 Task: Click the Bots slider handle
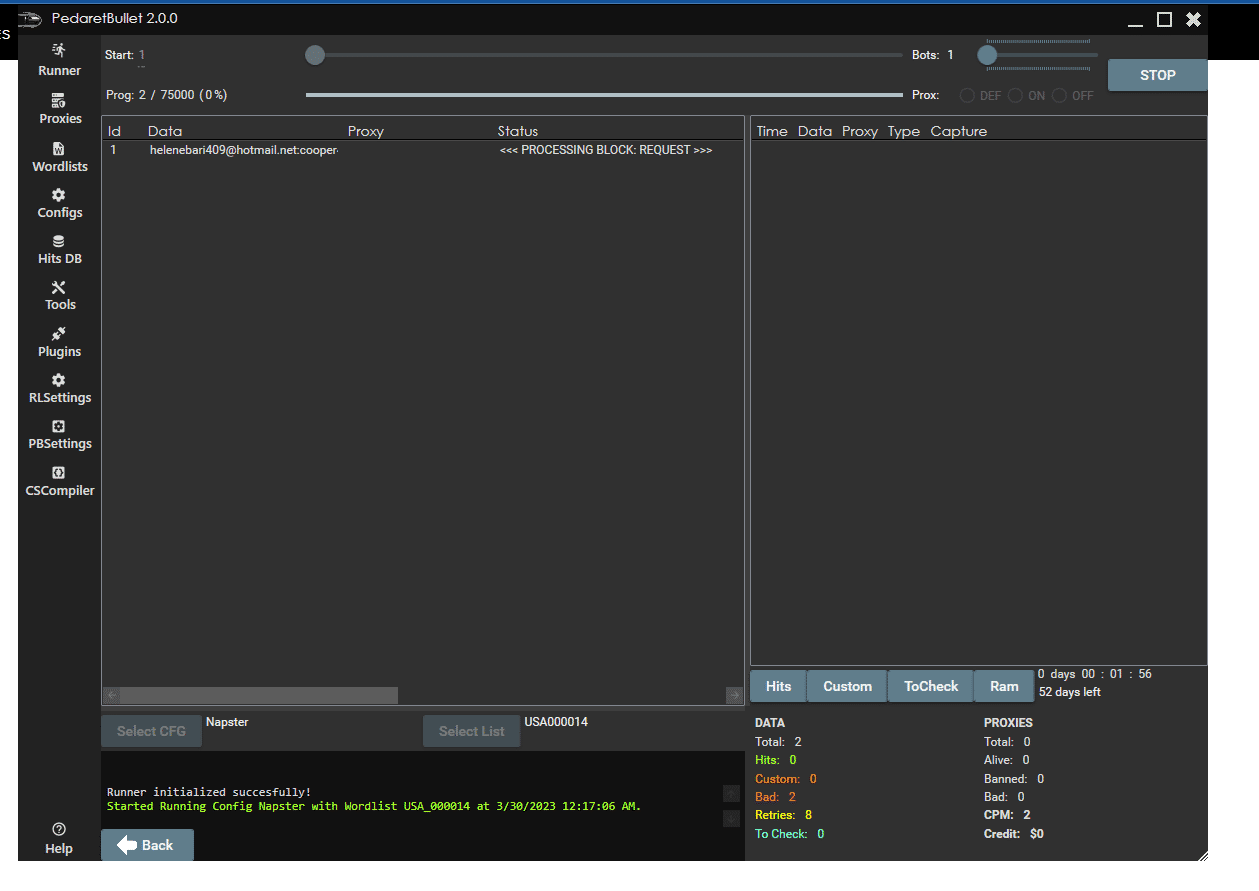pyautogui.click(x=987, y=55)
